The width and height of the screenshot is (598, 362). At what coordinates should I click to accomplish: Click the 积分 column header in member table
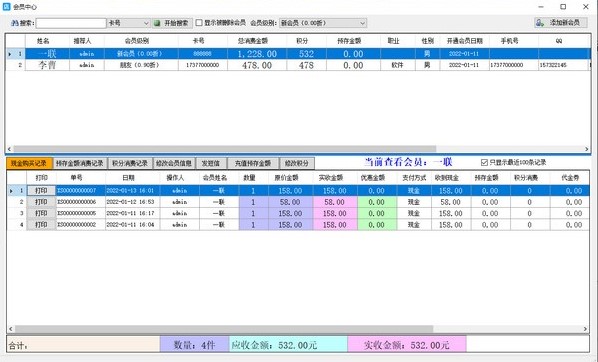point(302,41)
